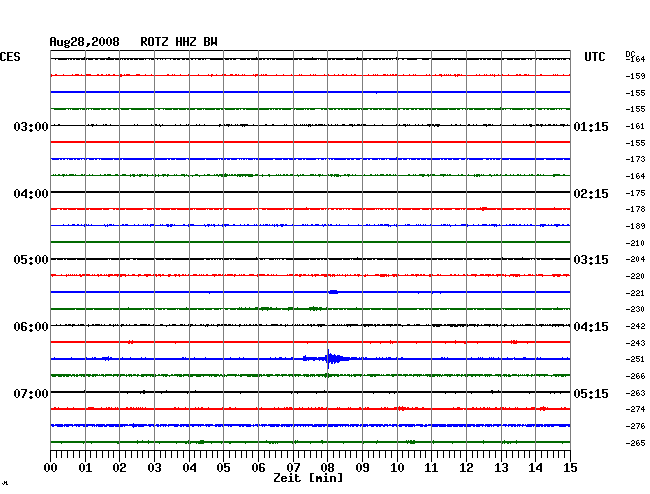This screenshot has height=494, width=650.
Task: Click minute 00 on the Zeit axis
Action: click(51, 468)
